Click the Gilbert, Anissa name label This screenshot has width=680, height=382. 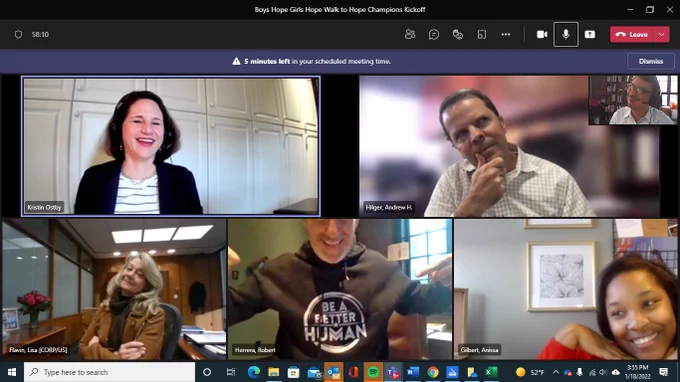479,350
